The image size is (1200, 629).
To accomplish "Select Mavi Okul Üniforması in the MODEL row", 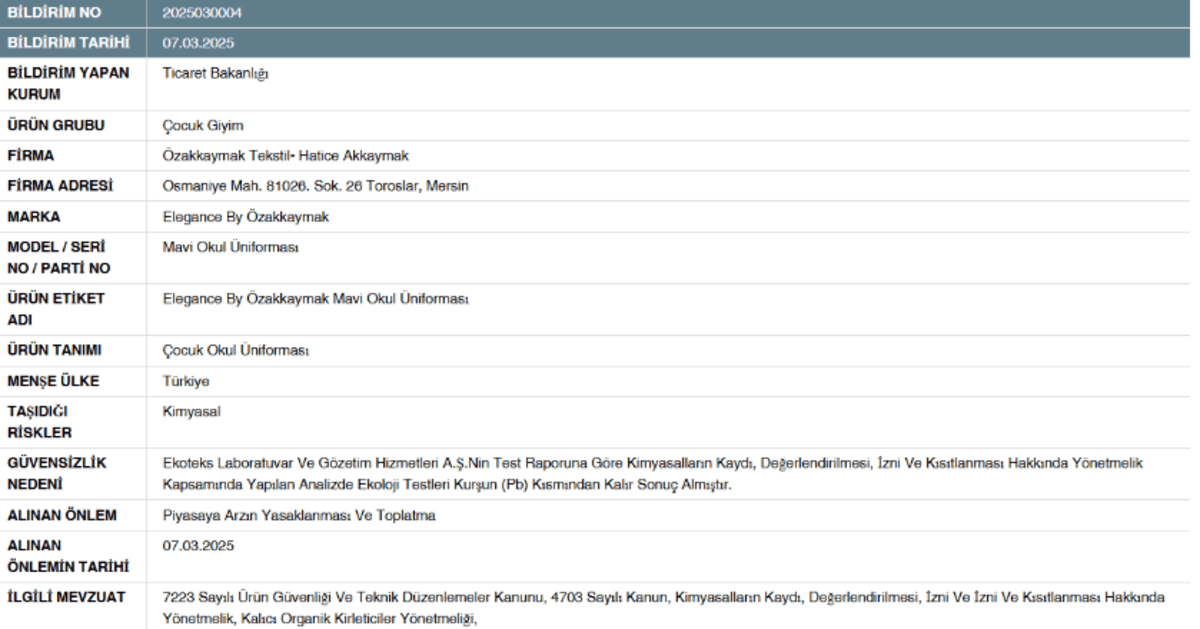I will pyautogui.click(x=231, y=247).
